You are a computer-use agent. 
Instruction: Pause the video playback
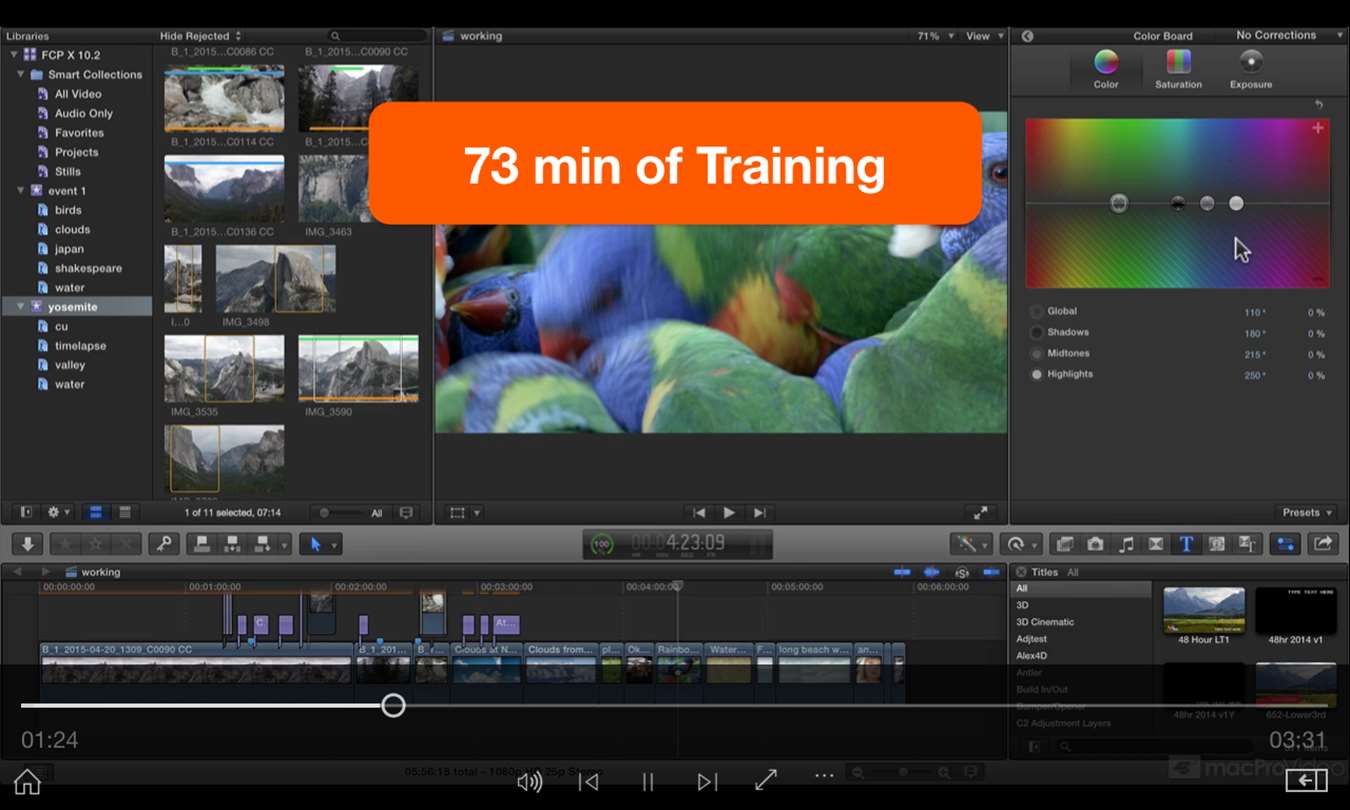point(648,782)
